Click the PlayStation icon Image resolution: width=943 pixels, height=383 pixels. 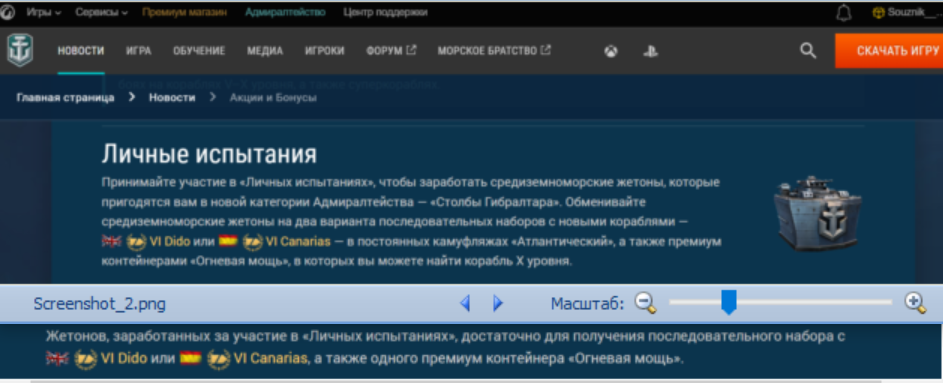click(650, 52)
